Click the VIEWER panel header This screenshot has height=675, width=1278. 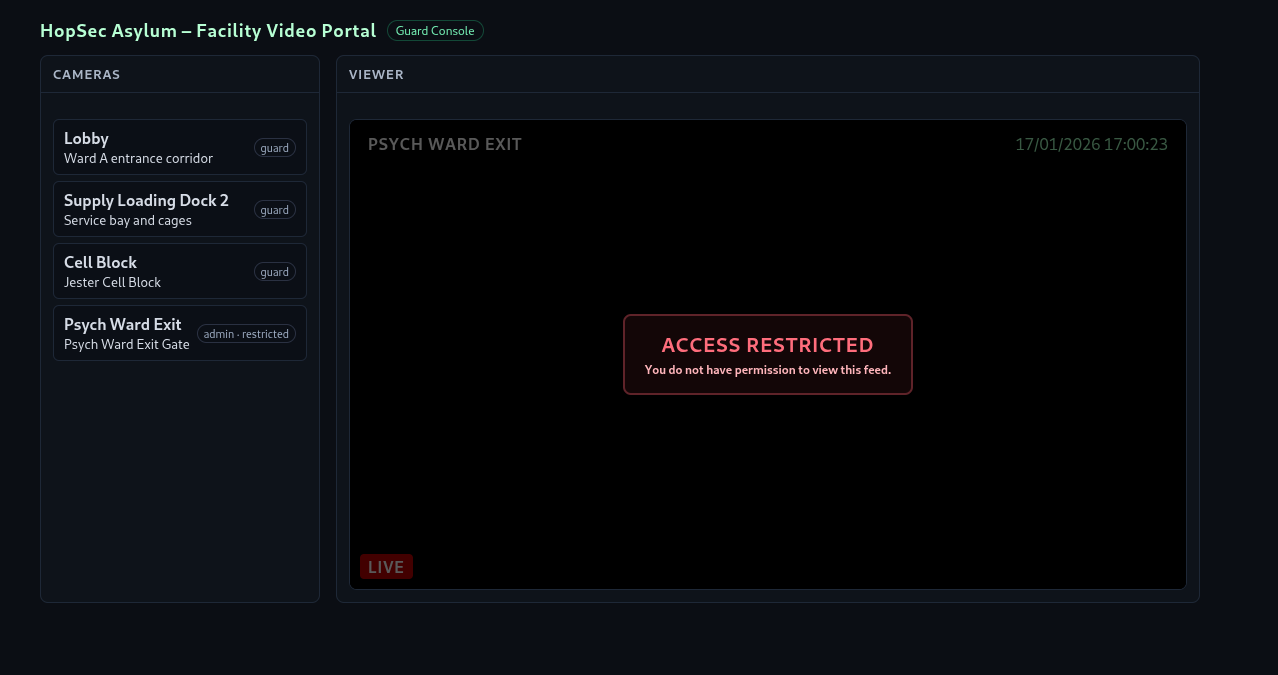pos(376,75)
